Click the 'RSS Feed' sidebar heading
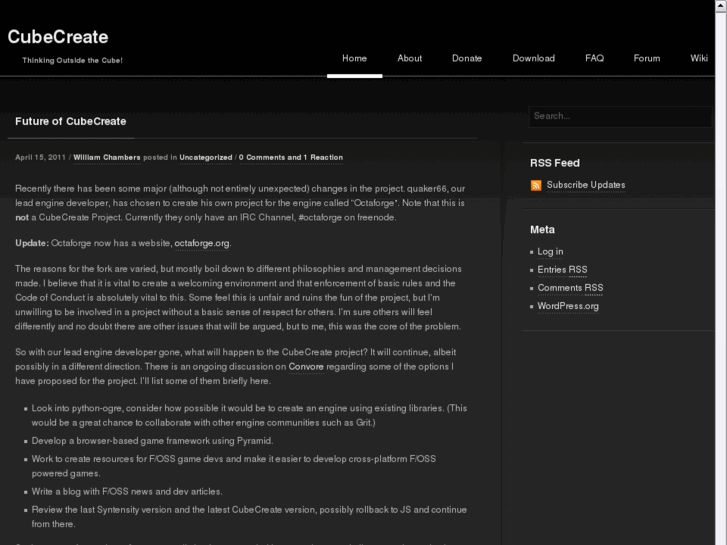Image resolution: width=727 pixels, height=545 pixels. [555, 163]
